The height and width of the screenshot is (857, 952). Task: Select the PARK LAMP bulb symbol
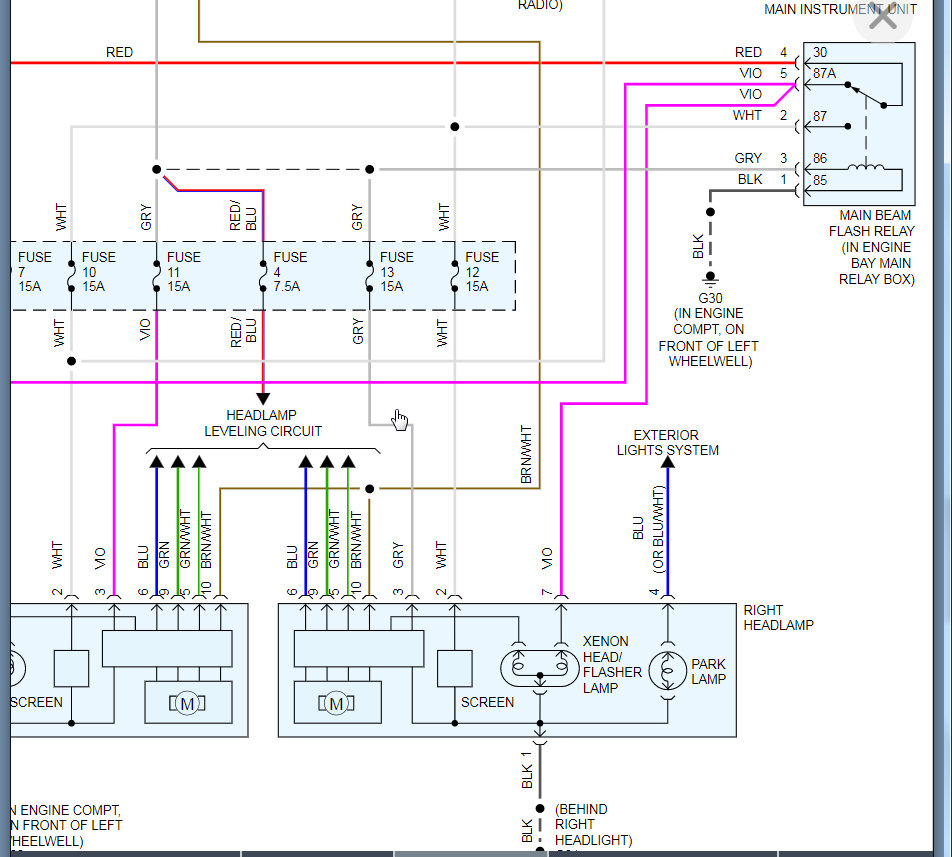pos(666,670)
